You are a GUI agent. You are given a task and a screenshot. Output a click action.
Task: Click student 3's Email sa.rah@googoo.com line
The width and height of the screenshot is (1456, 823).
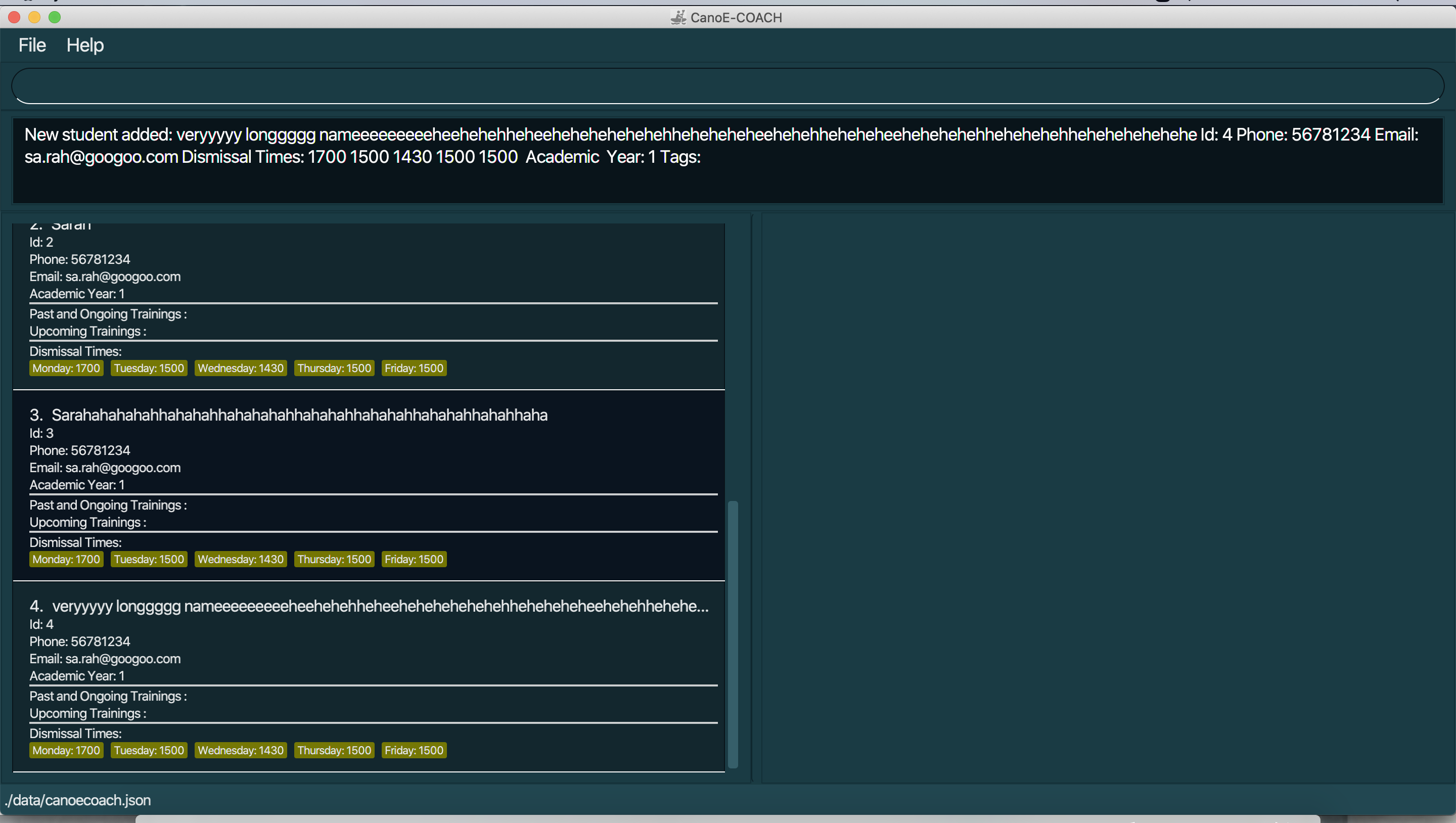point(105,468)
